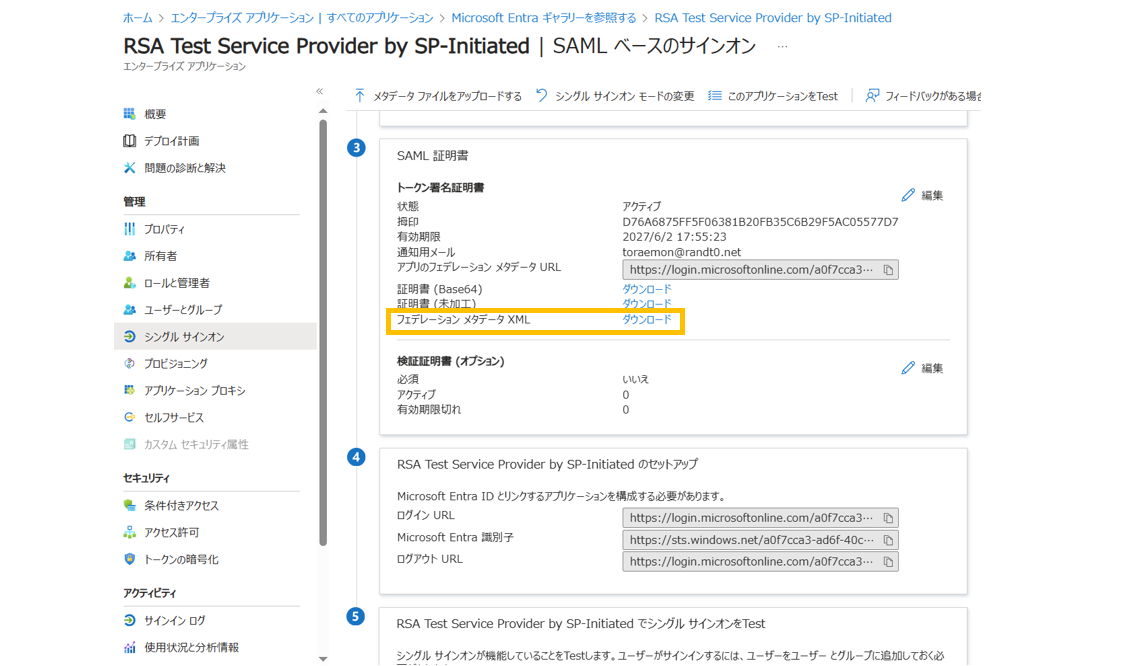Click the email toraemon@randt0.net
The width and height of the screenshot is (1125, 666).
(x=682, y=253)
